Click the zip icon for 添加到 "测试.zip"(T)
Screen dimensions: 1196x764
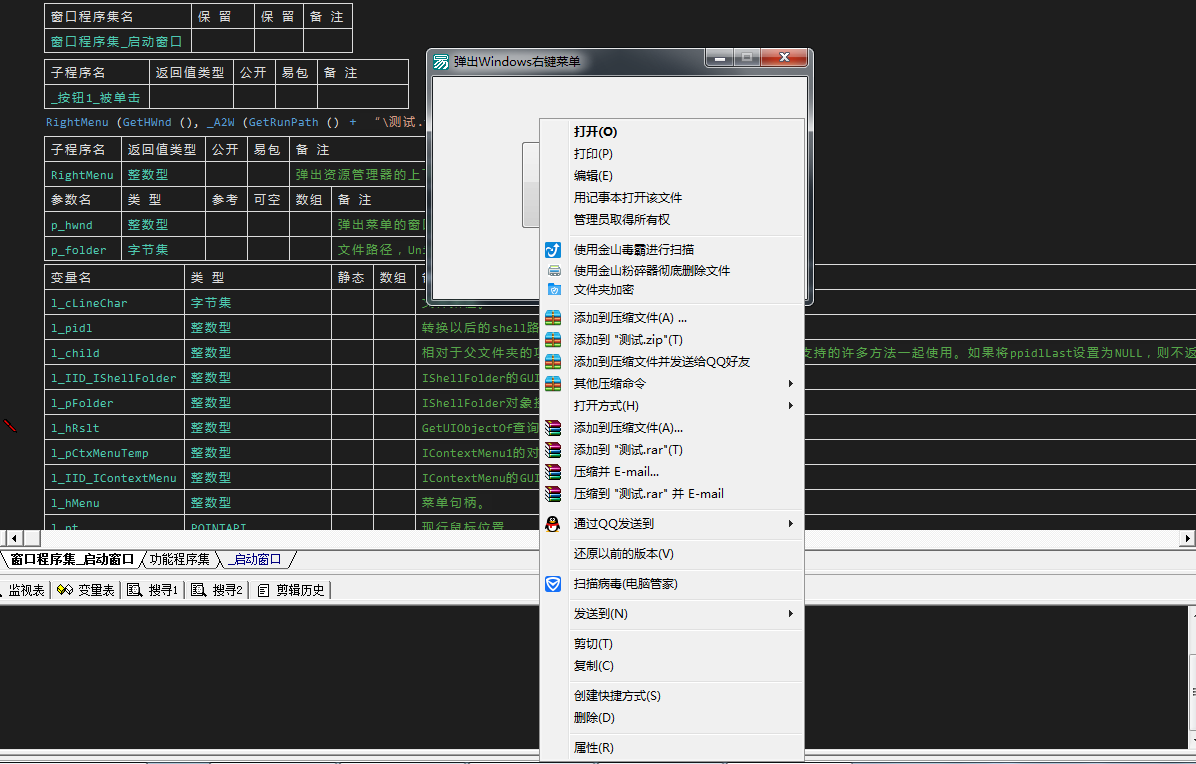(x=553, y=340)
